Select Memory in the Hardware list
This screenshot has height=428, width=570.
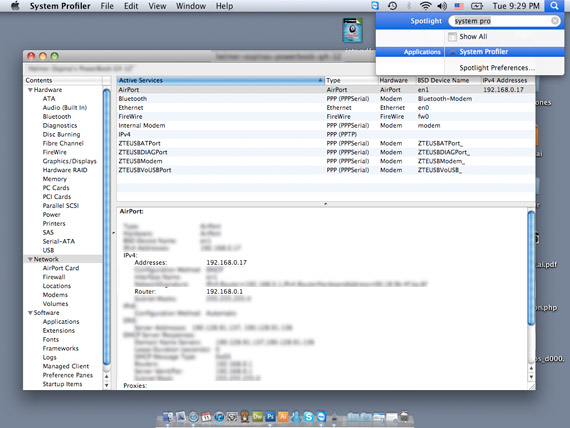pyautogui.click(x=55, y=179)
